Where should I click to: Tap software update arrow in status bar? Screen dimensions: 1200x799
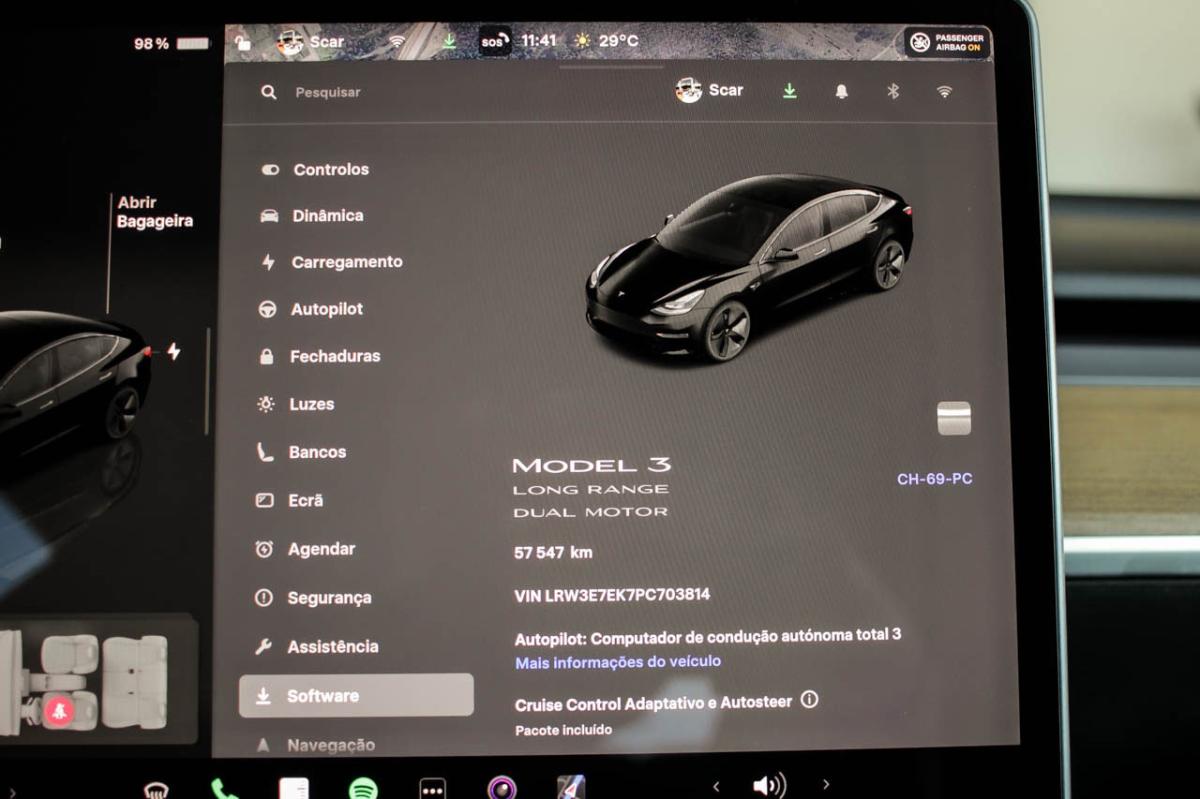pyautogui.click(x=449, y=42)
